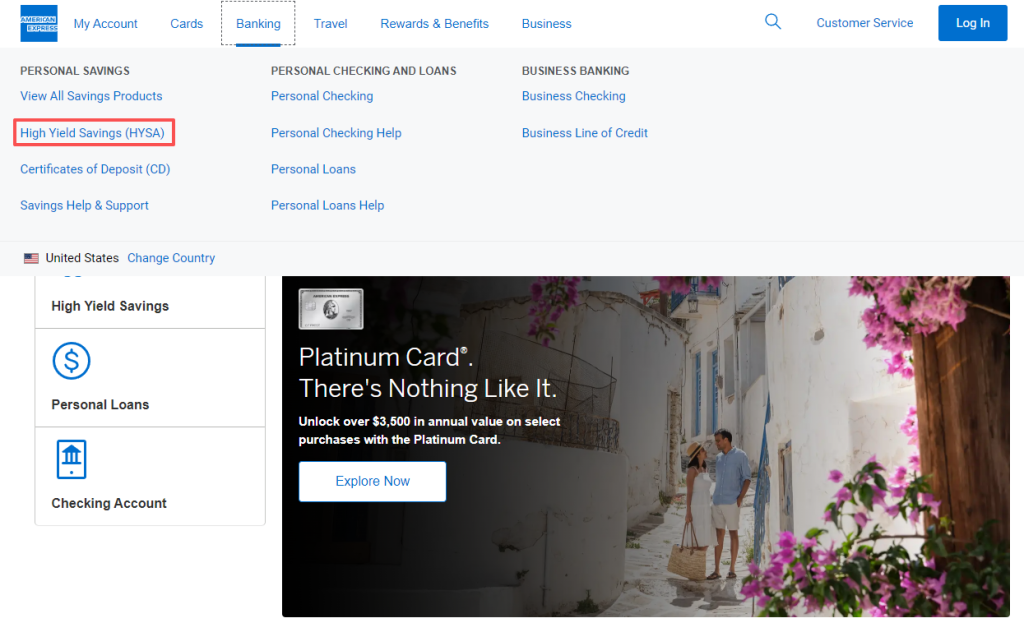Expand the Travel menu

click(330, 23)
